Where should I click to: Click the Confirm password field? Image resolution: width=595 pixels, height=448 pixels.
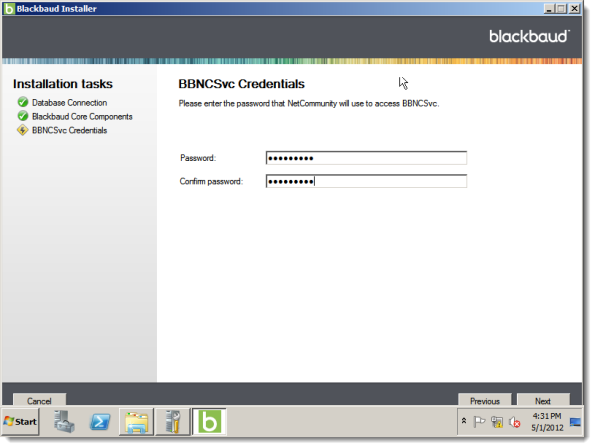click(x=366, y=181)
